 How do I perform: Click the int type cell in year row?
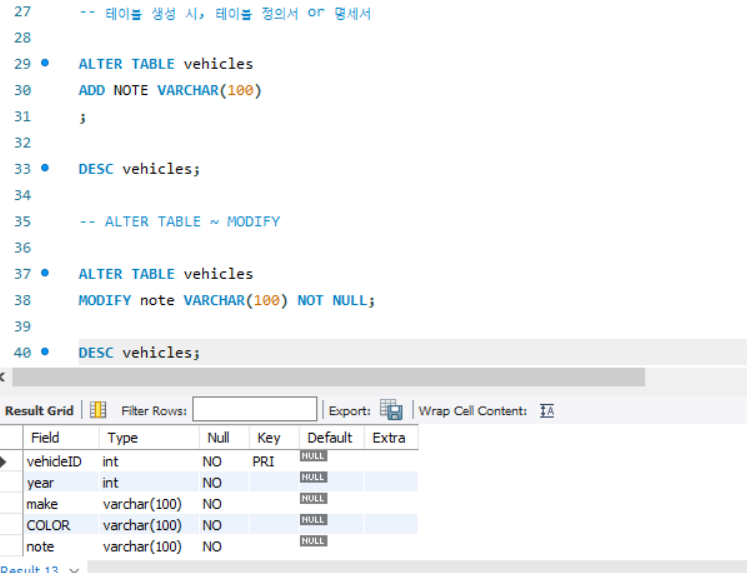click(x=149, y=483)
